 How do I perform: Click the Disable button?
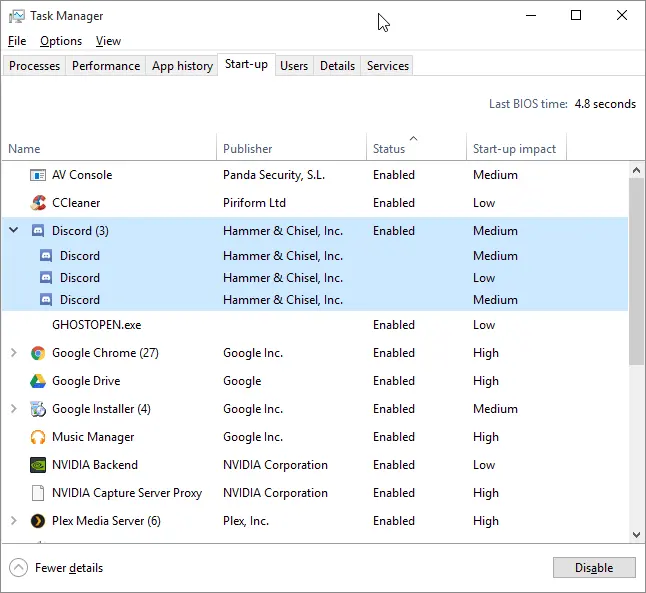(594, 568)
